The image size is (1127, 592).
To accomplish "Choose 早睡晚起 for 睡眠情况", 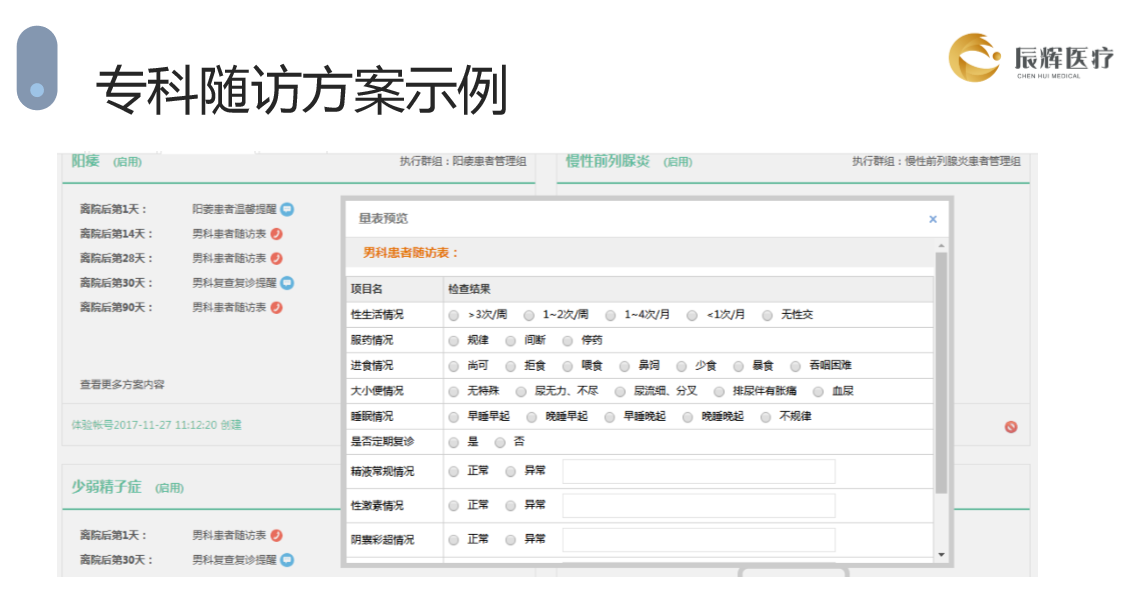I will pyautogui.click(x=610, y=417).
